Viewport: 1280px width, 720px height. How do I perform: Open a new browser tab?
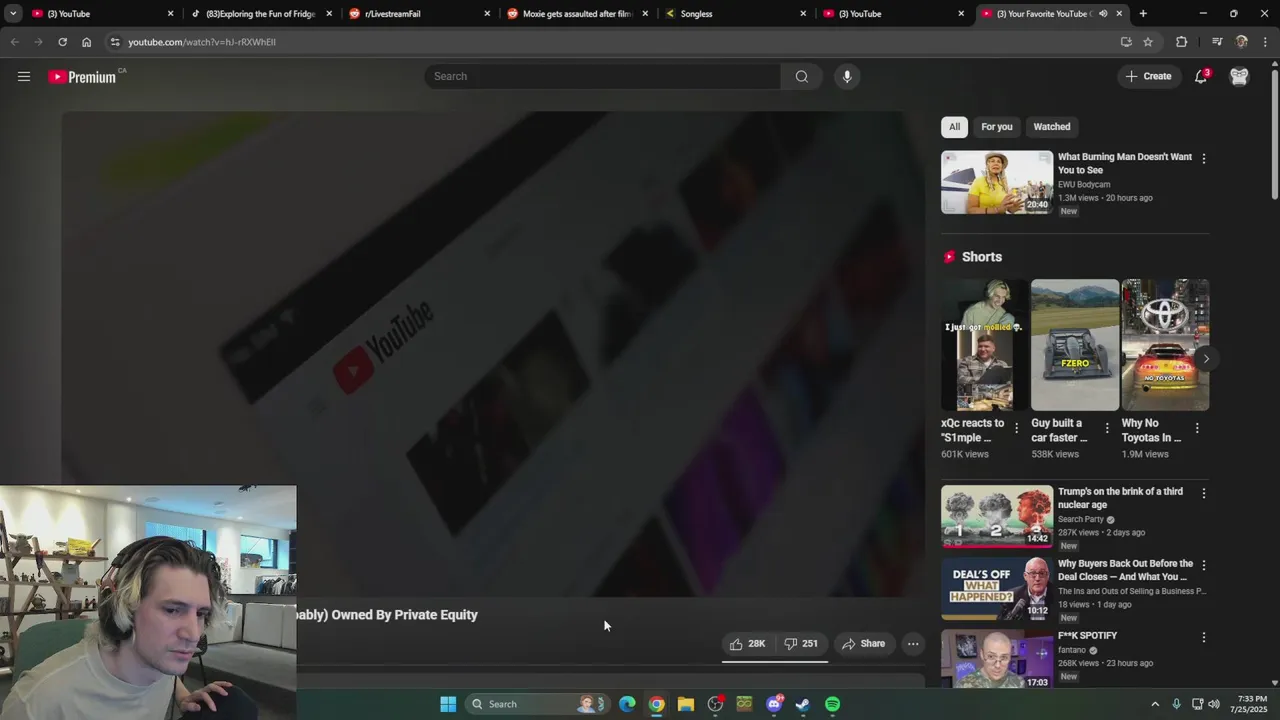point(1143,14)
